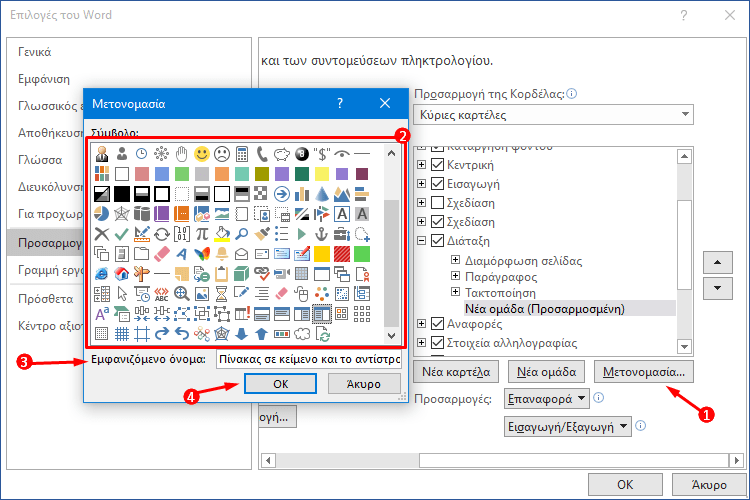Click OK in the Μετονομασία dialog

click(280, 384)
